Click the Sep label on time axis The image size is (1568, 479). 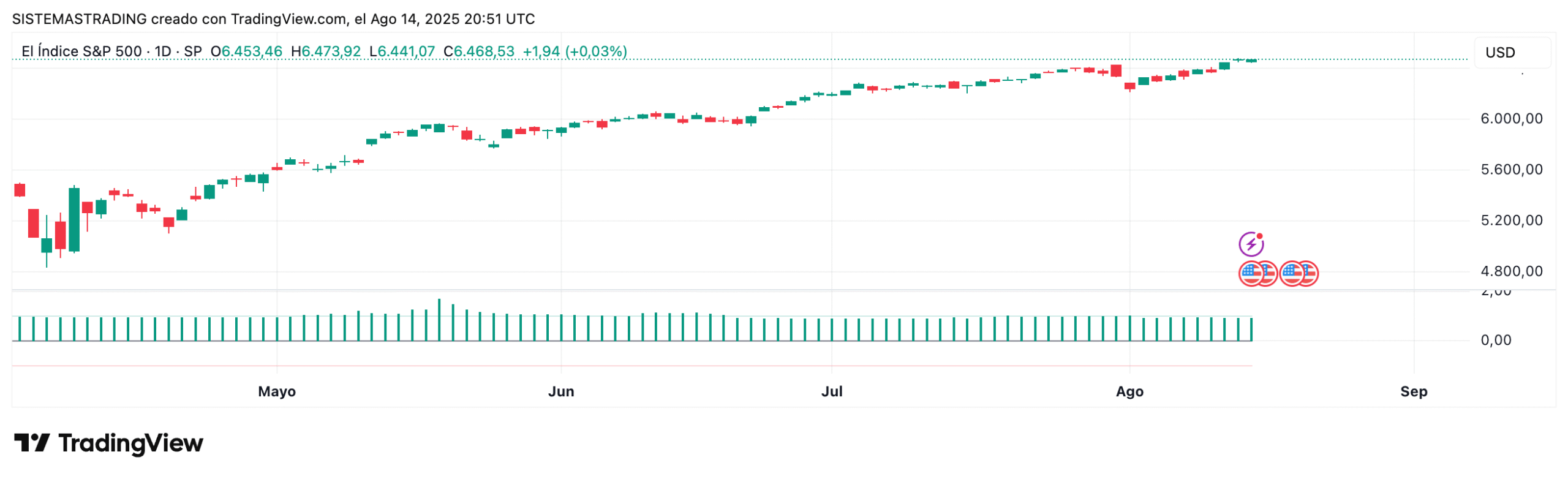coord(1412,391)
